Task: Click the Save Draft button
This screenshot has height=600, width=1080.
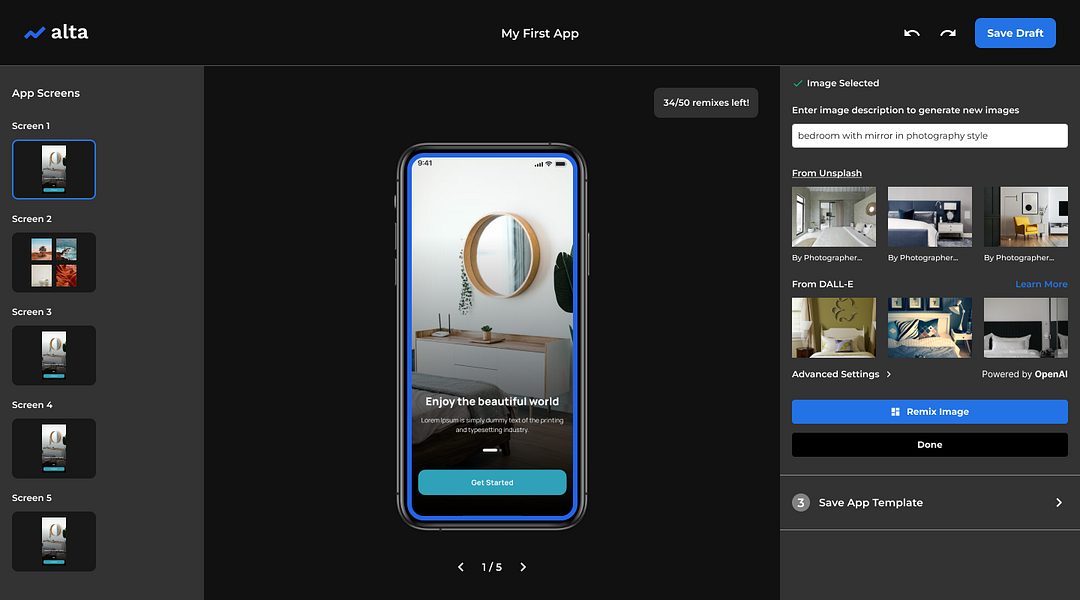Action: [x=1014, y=32]
